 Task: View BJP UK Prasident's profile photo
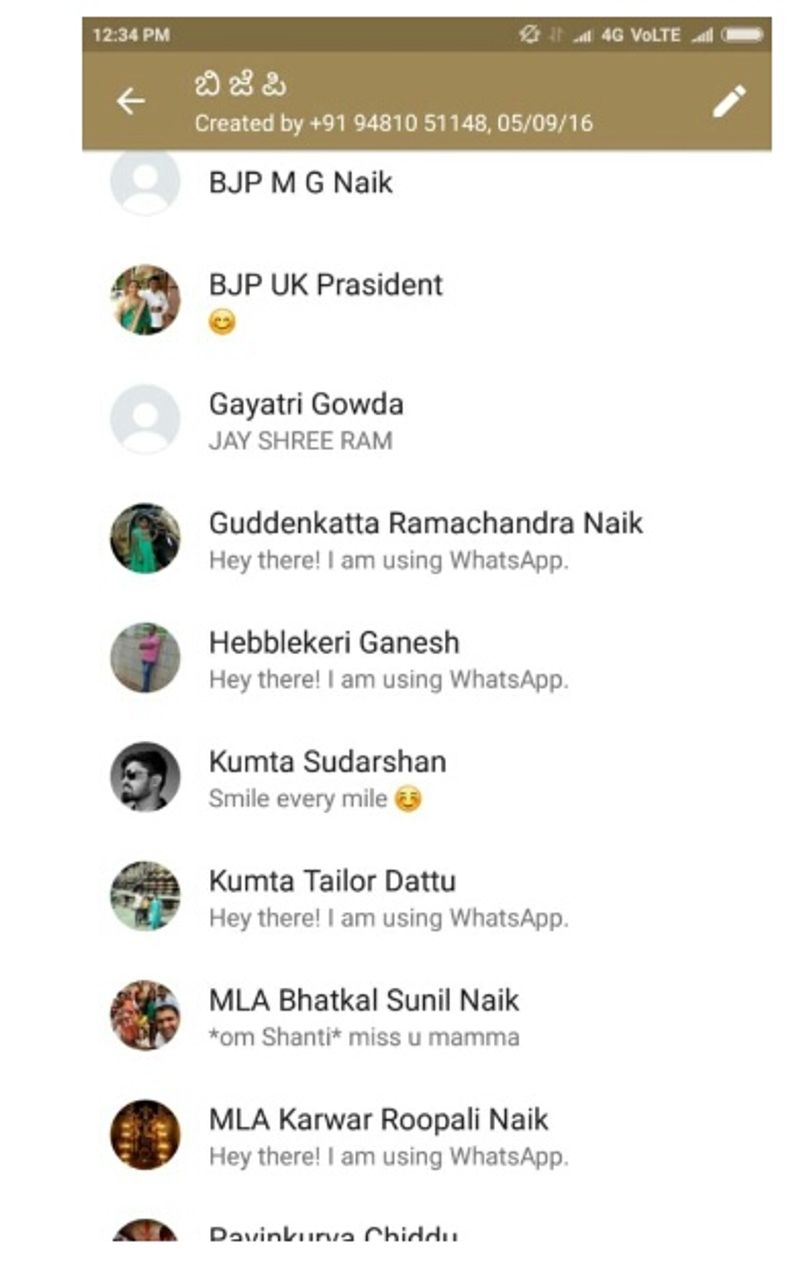pyautogui.click(x=145, y=299)
